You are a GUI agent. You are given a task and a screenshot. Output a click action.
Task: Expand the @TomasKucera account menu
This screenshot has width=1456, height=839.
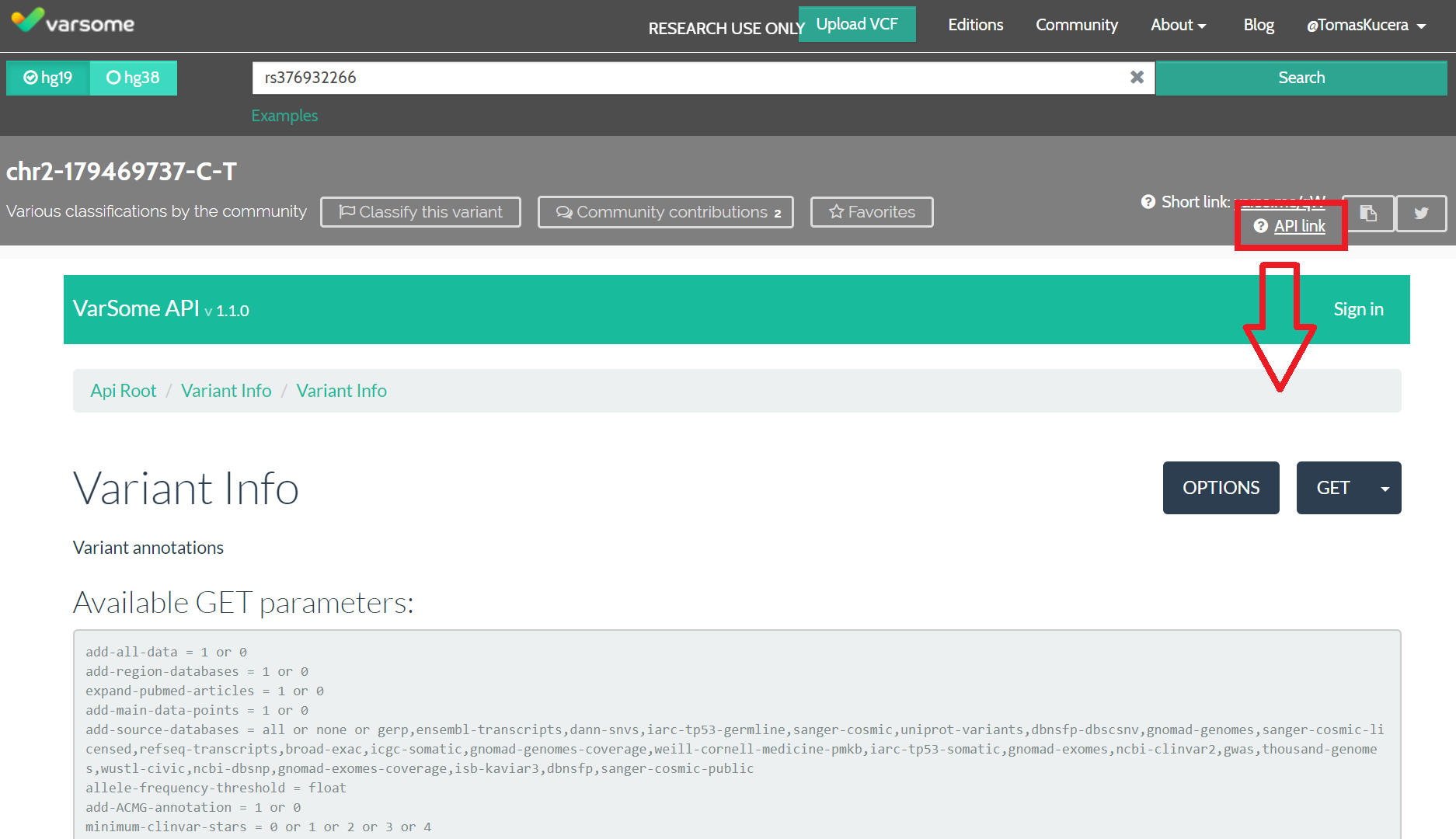point(1366,25)
